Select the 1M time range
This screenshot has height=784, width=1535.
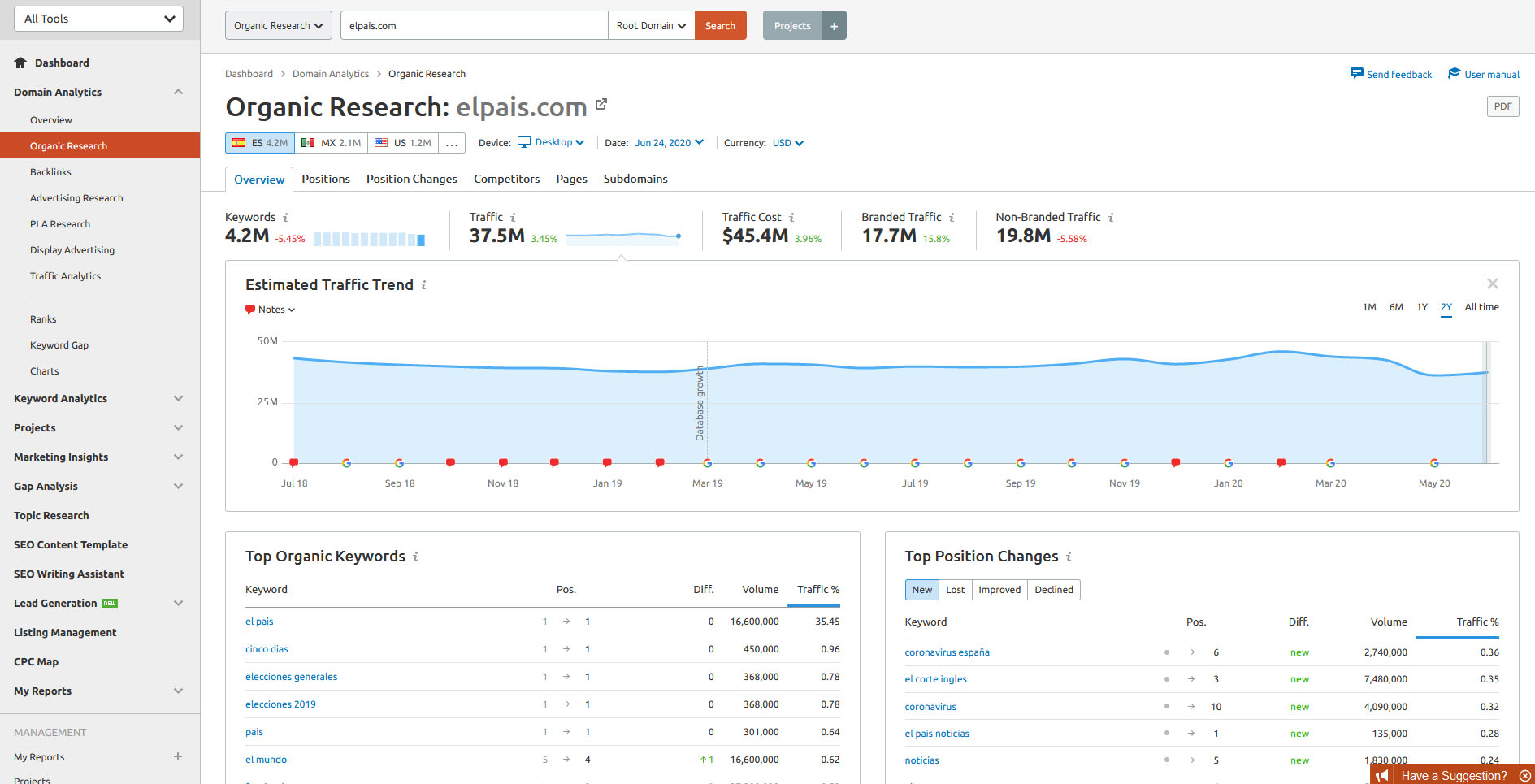point(1369,307)
